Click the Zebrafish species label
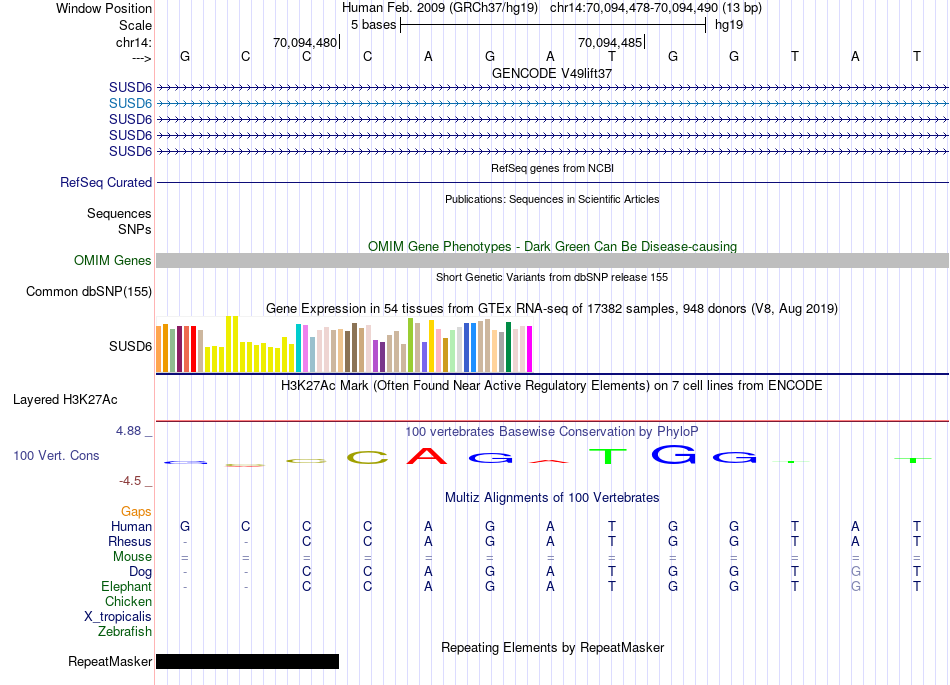The width and height of the screenshot is (950, 685). 125,631
